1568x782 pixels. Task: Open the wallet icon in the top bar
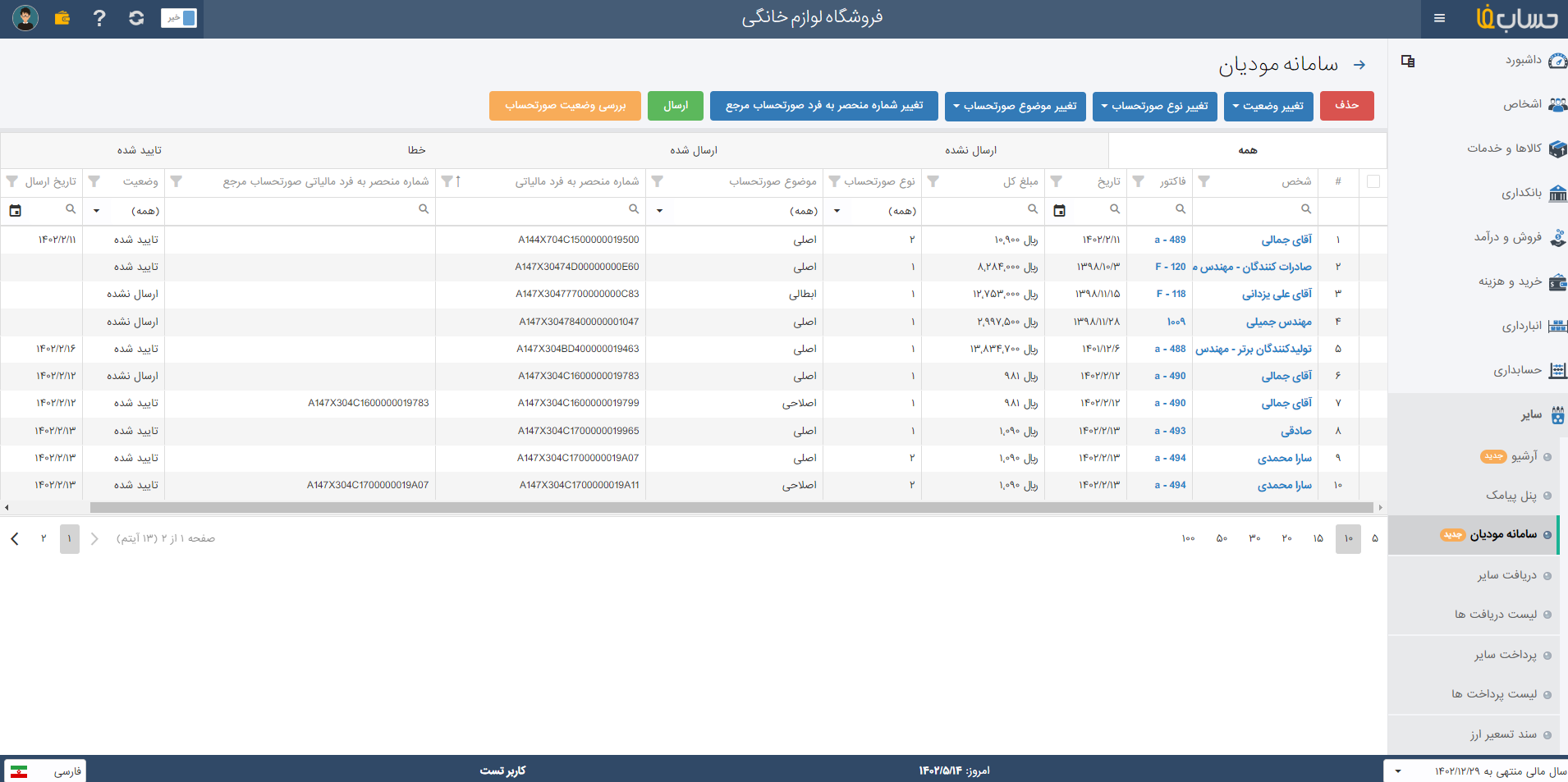click(x=62, y=18)
